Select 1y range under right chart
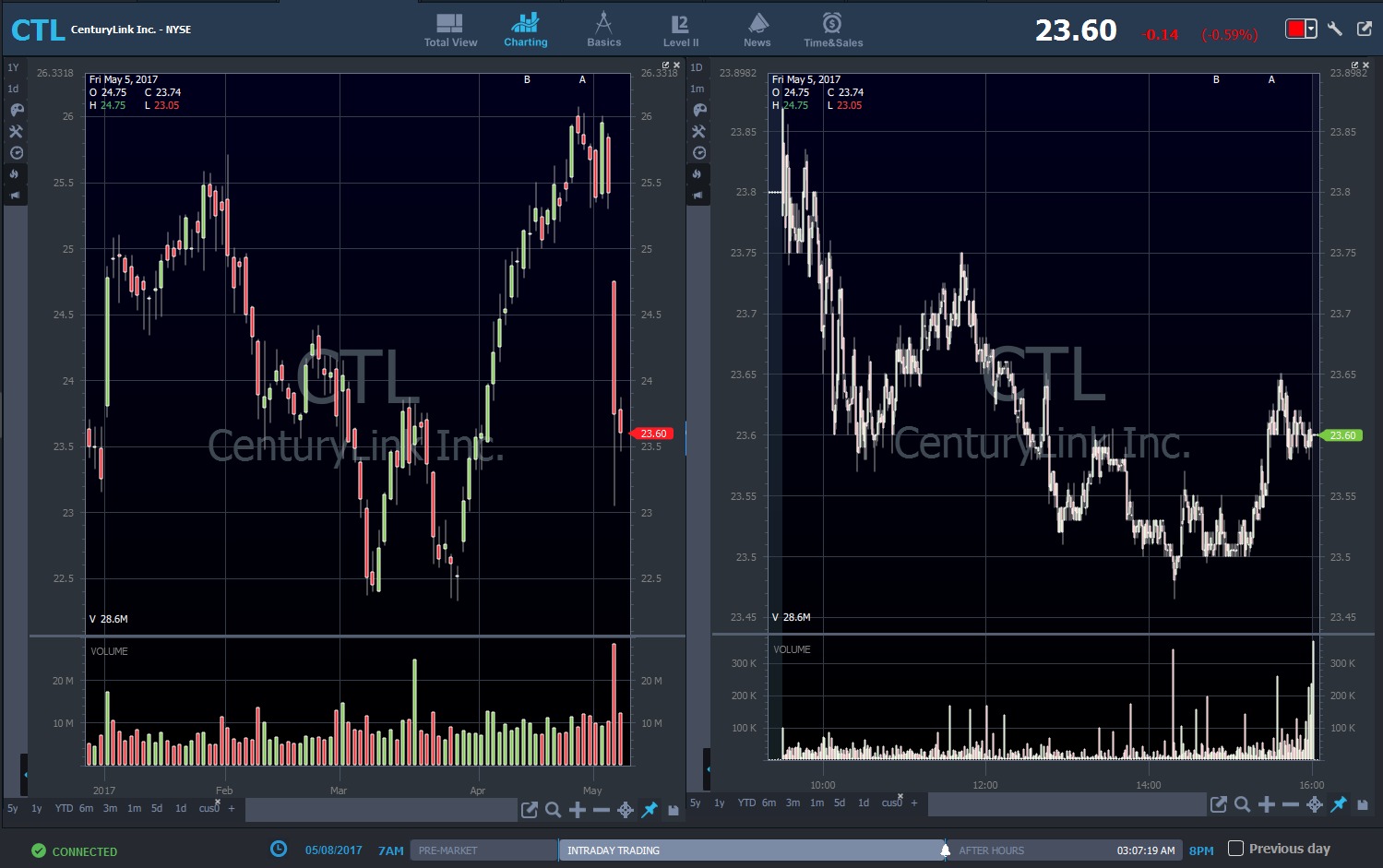This screenshot has height=868, width=1383. [720, 803]
